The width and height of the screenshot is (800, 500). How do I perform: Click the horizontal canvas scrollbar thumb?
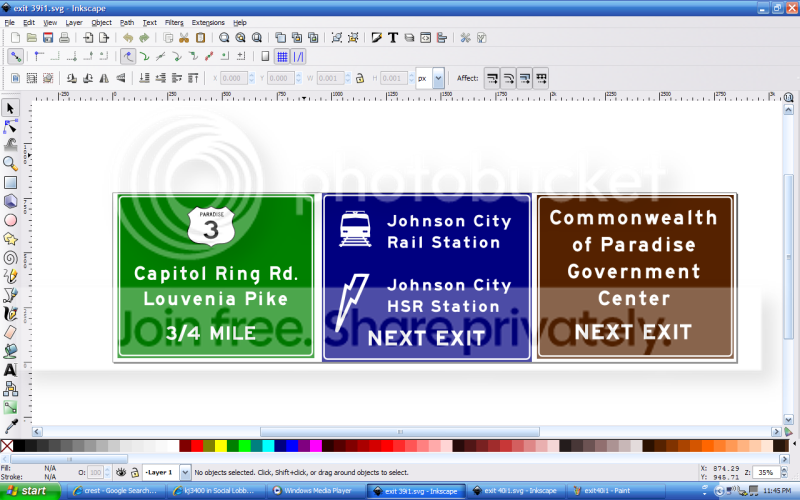click(400, 432)
